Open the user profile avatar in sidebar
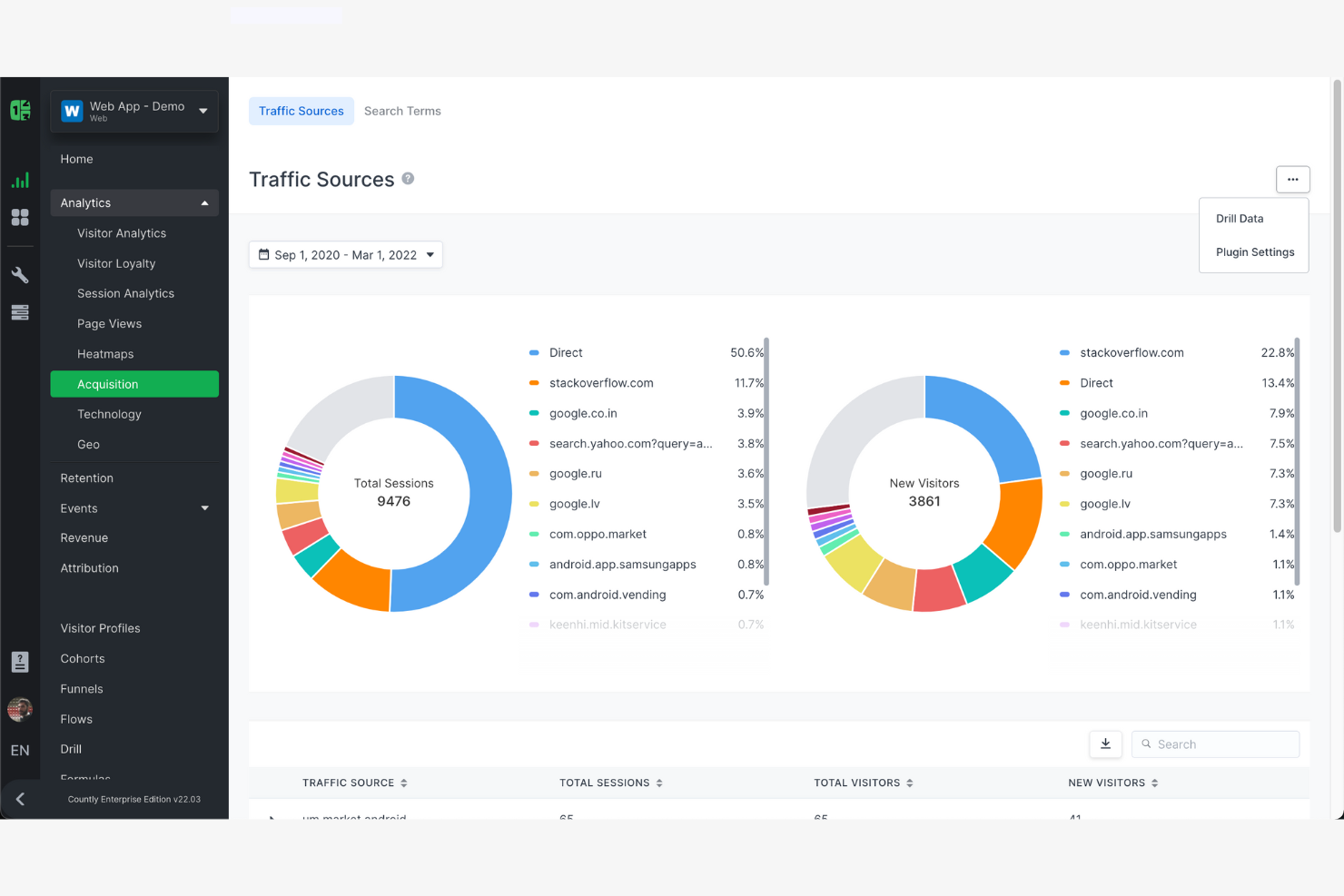 point(20,709)
